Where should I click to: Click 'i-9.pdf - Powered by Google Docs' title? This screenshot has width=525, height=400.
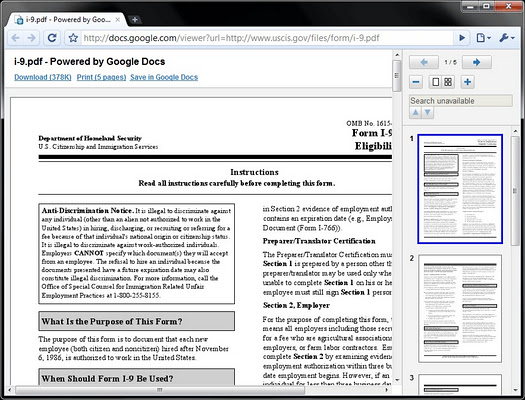click(x=90, y=62)
